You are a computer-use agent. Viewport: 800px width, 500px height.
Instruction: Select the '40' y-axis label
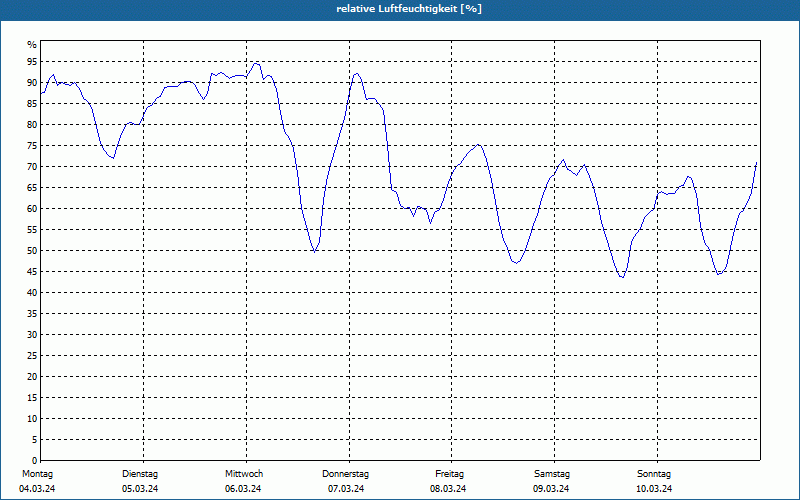tap(32, 292)
